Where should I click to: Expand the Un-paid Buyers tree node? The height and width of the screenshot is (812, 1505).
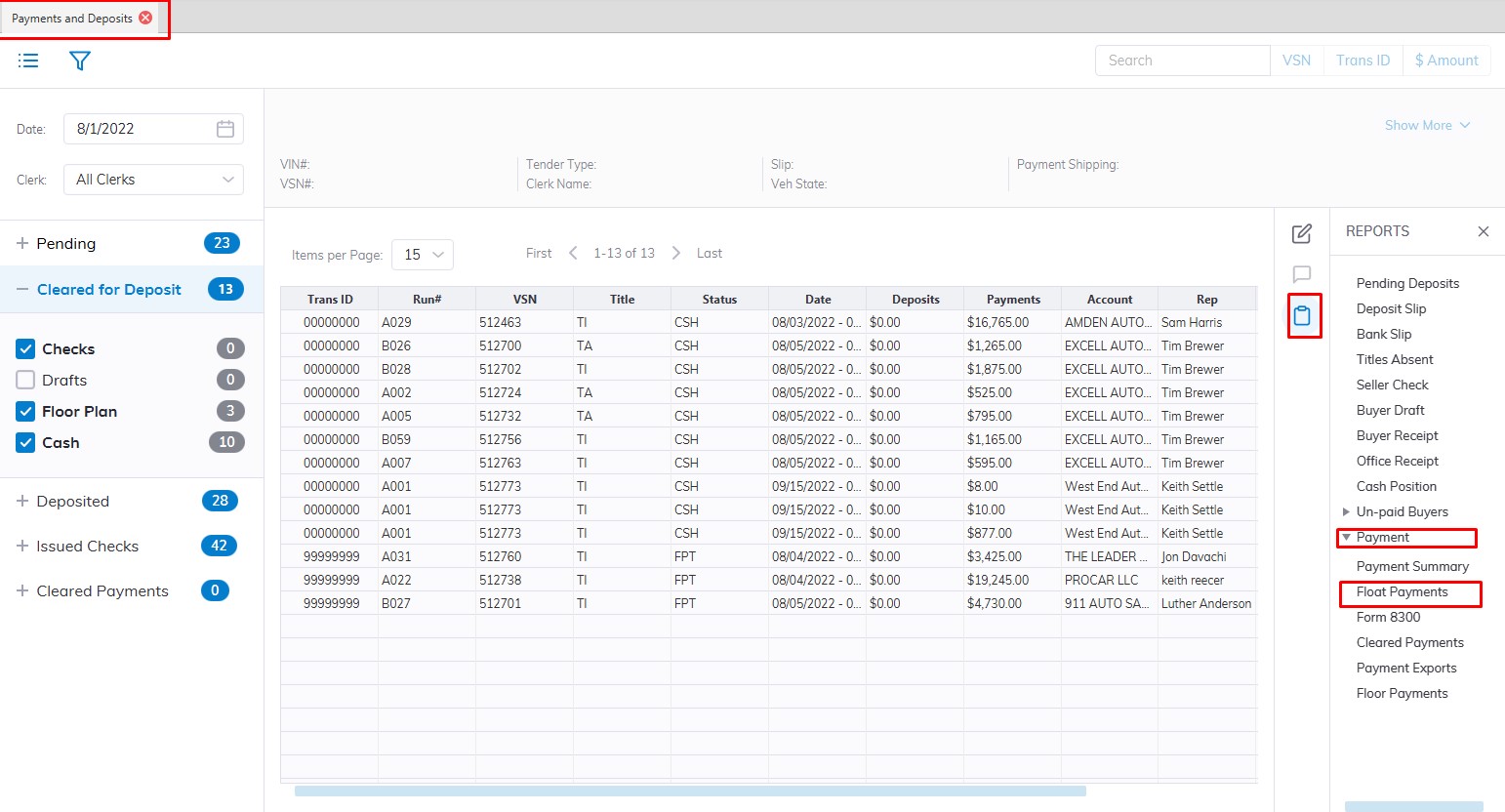(1346, 512)
